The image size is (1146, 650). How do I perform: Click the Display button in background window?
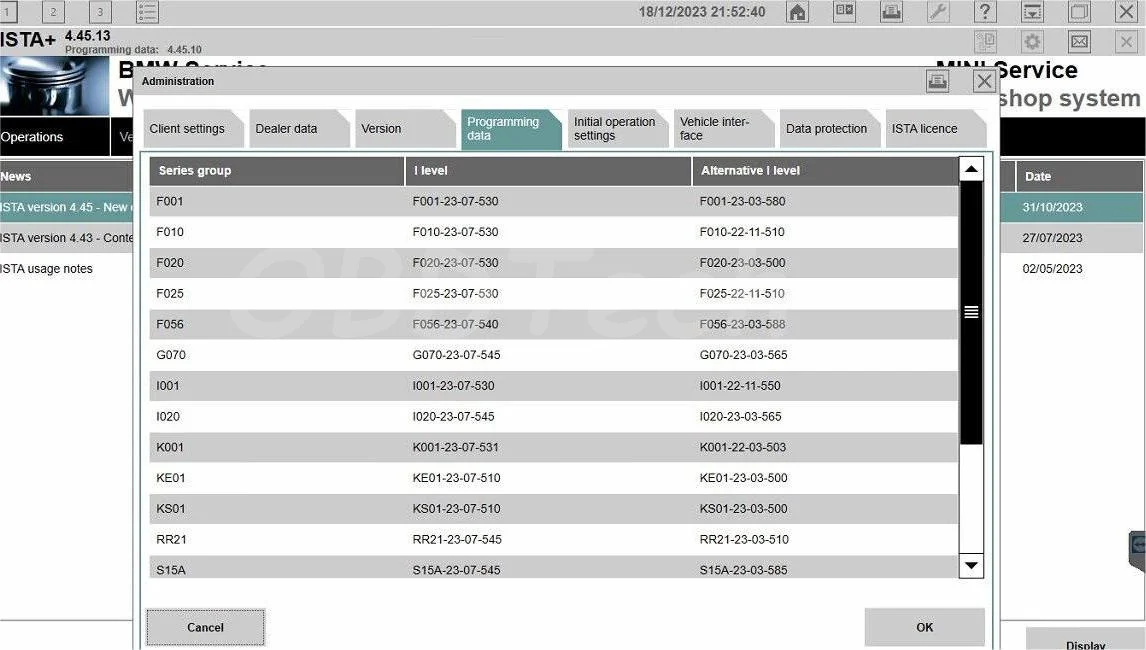tap(1085, 640)
